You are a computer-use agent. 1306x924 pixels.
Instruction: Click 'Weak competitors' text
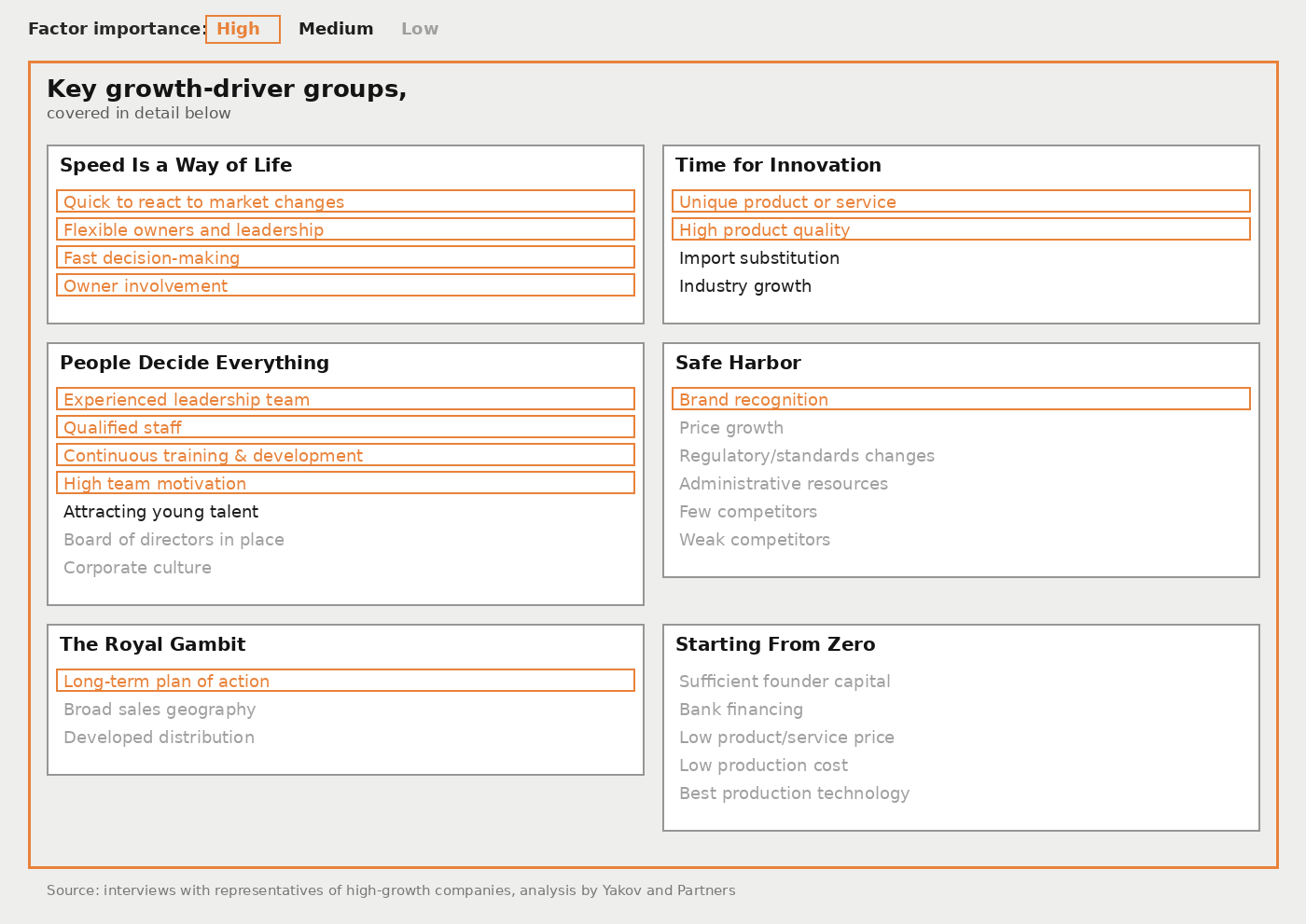coord(755,540)
